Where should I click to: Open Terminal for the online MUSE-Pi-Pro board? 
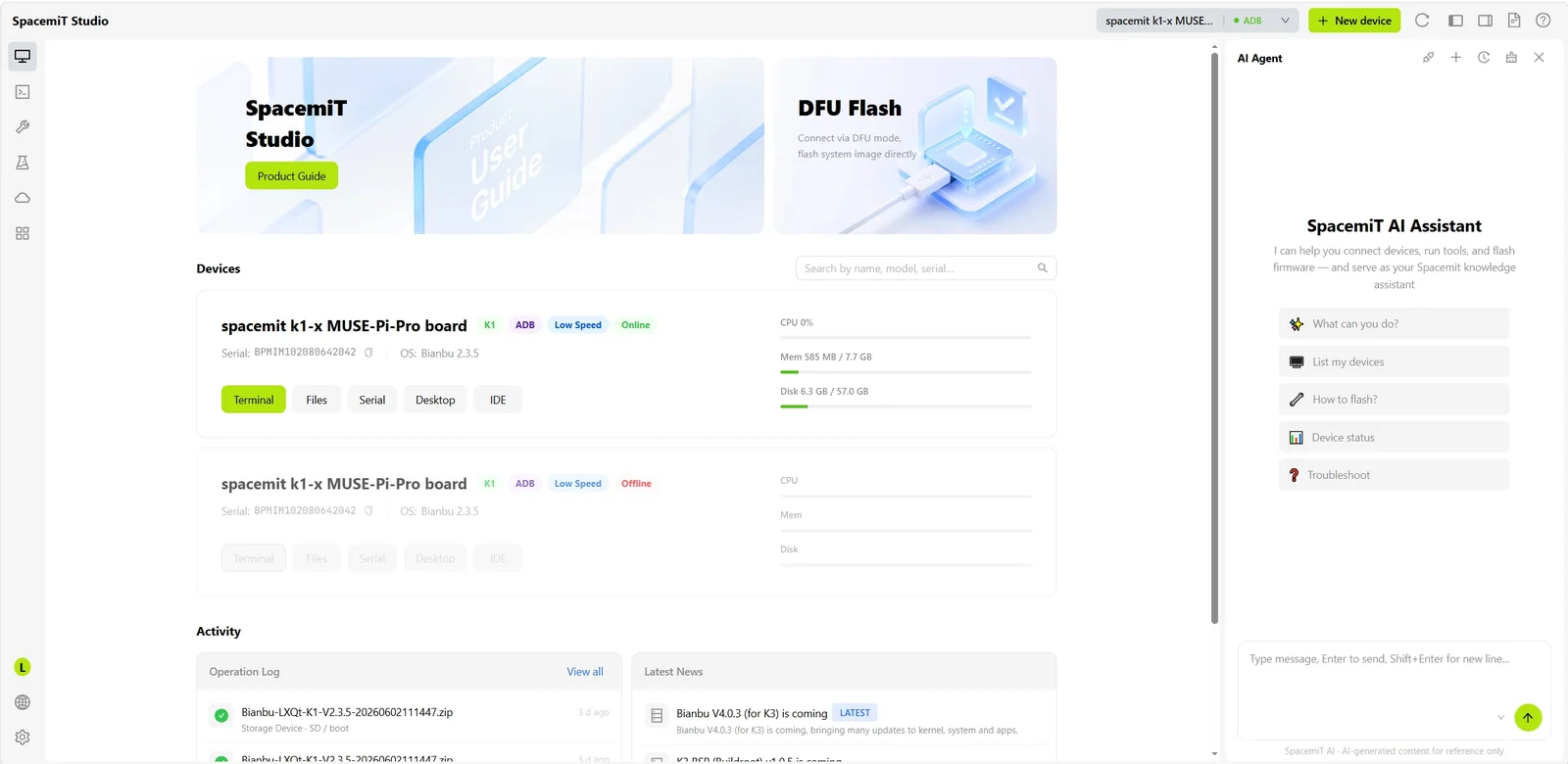coord(254,400)
